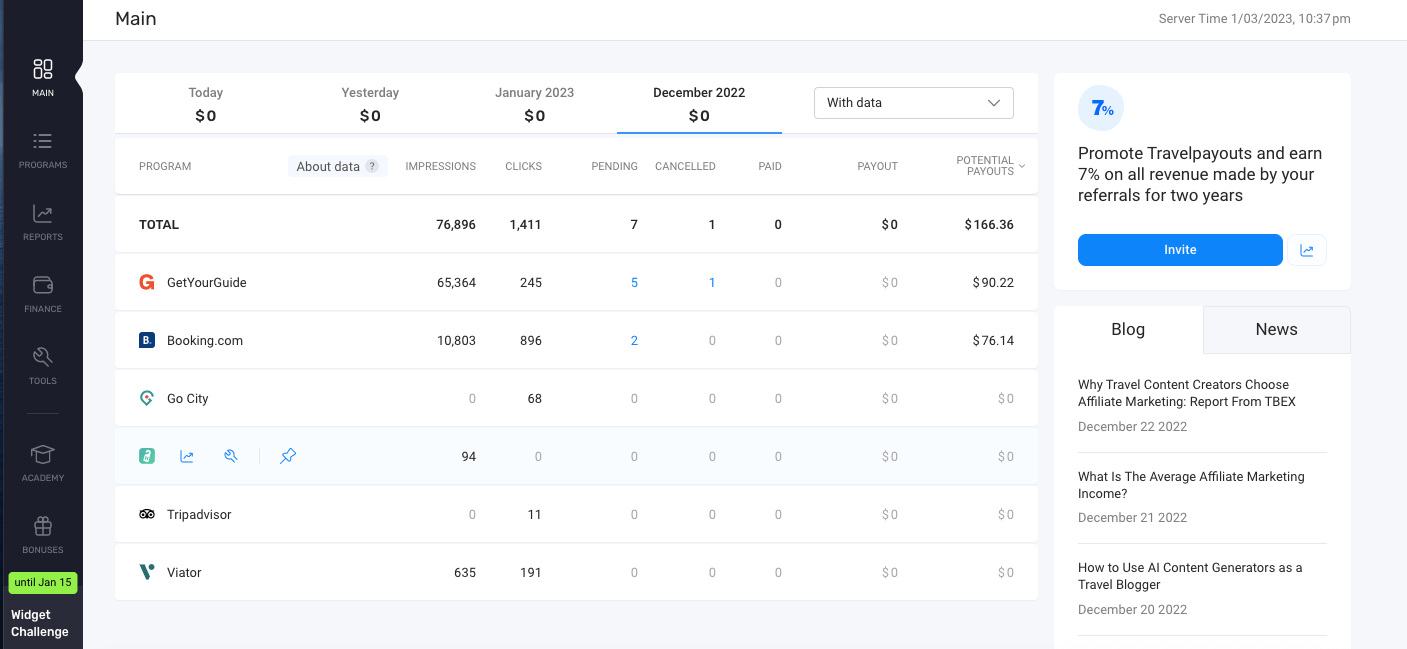1407x649 pixels.
Task: Click the Go City program name
Action: click(x=188, y=399)
